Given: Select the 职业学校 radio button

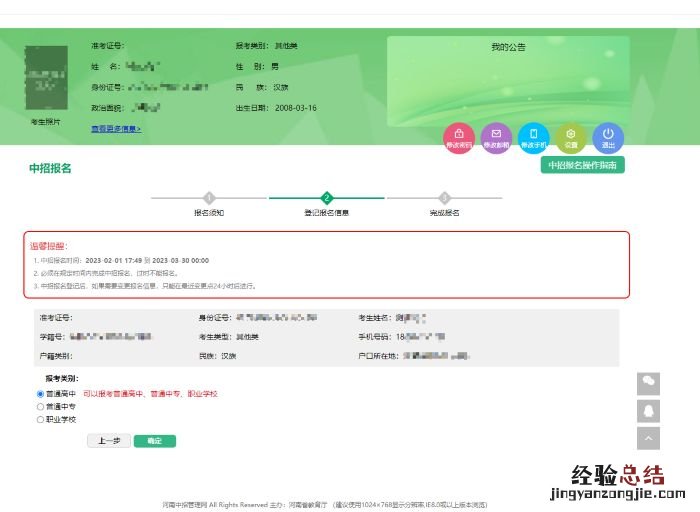Looking at the screenshot, I should click(41, 420).
